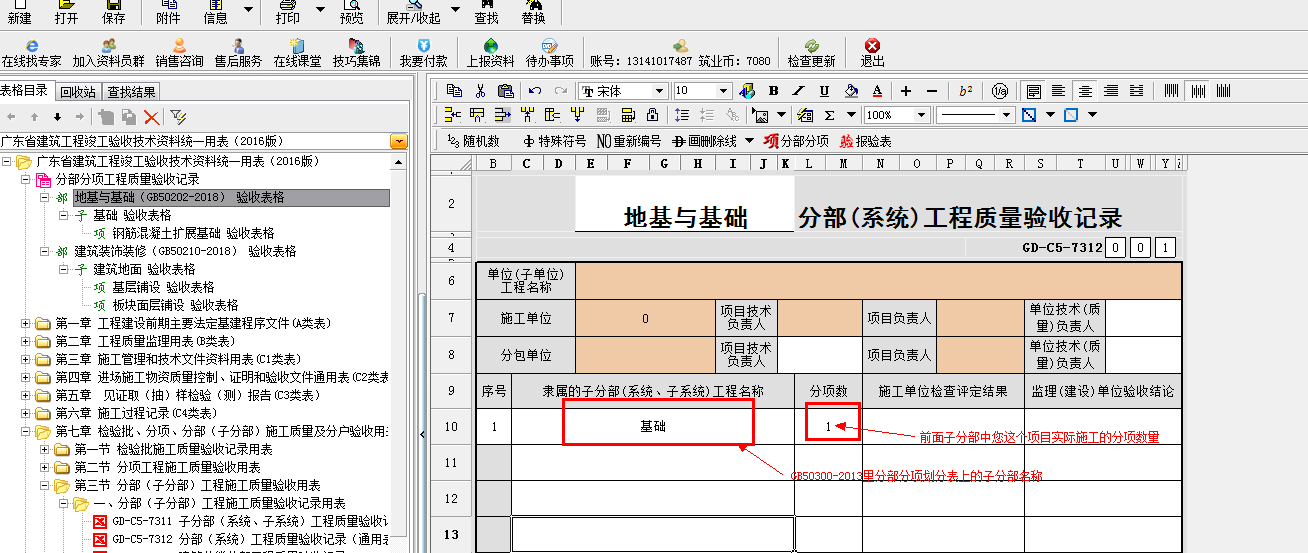Toggle italic text style

point(799,91)
